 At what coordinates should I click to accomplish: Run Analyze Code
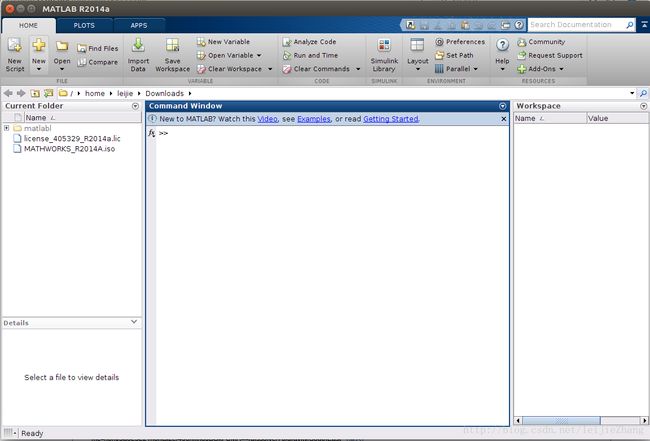(309, 42)
